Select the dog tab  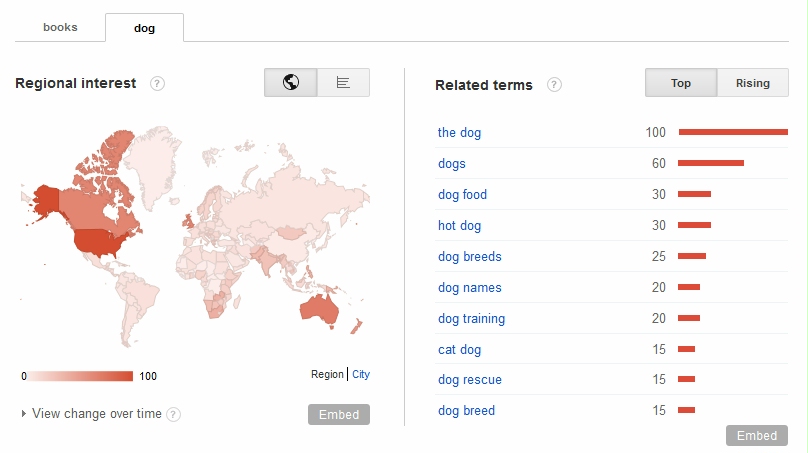pyautogui.click(x=144, y=28)
